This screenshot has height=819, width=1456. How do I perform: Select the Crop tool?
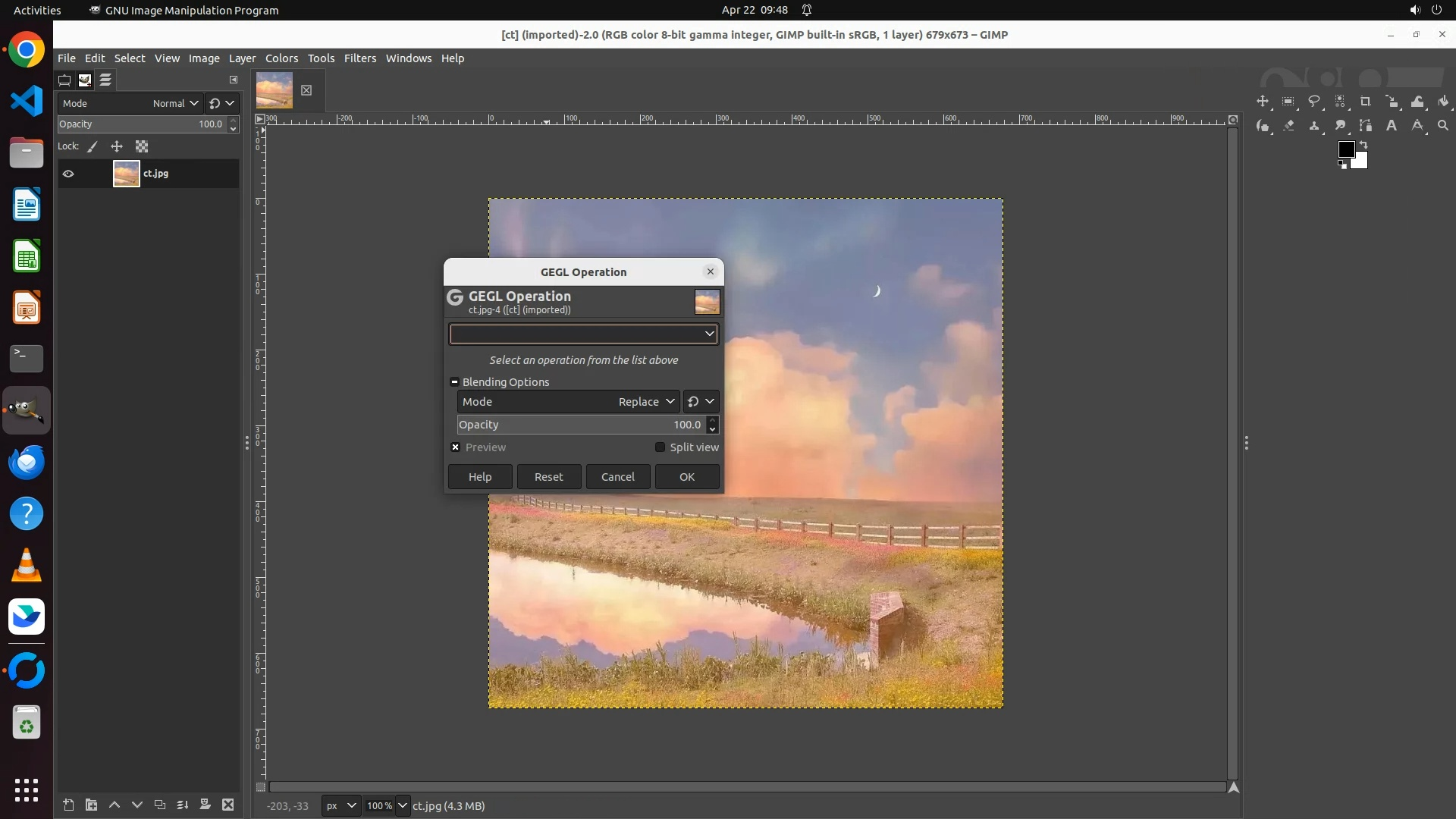[1366, 102]
